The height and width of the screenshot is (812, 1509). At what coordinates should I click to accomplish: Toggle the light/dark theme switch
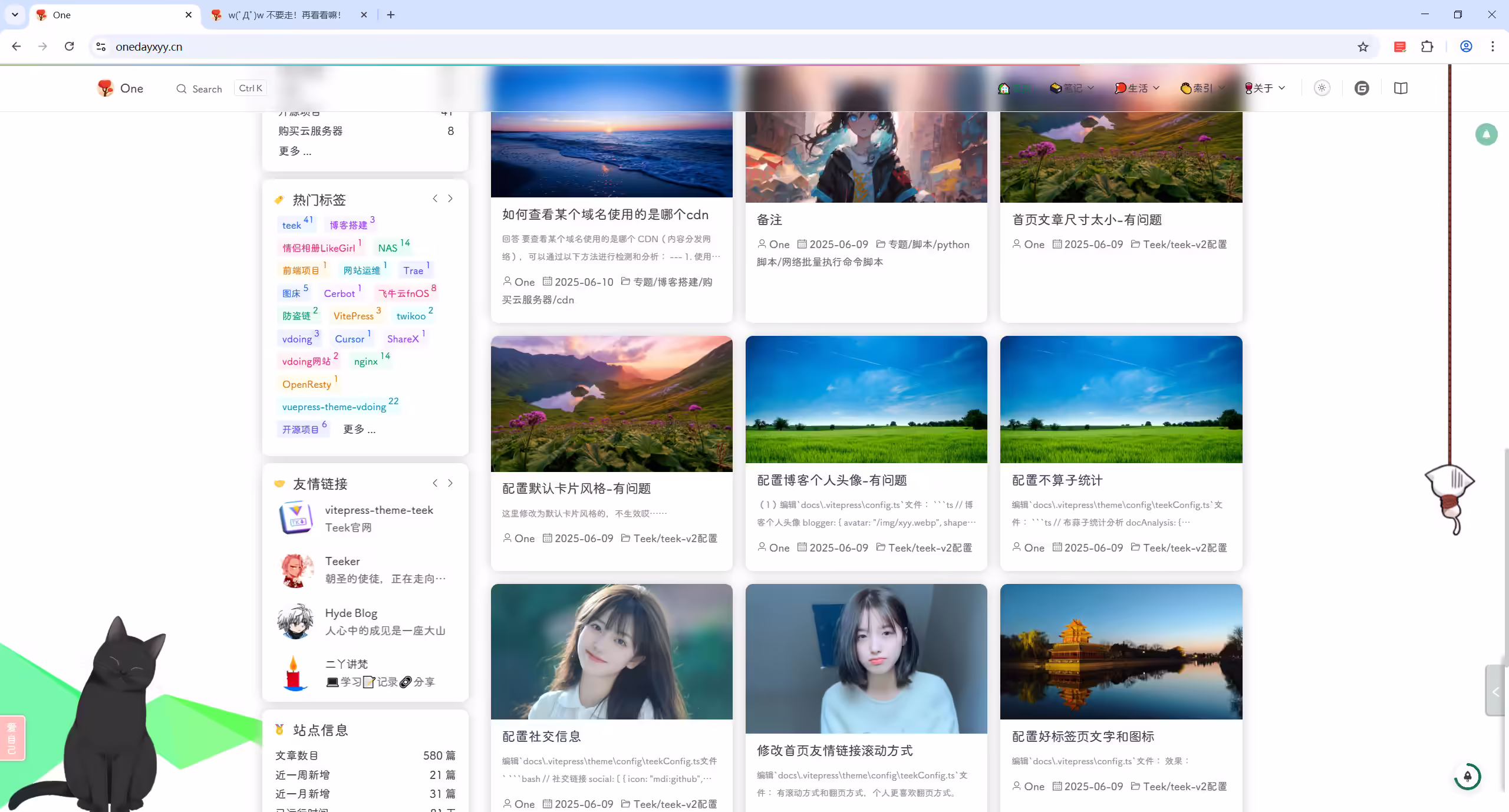pyautogui.click(x=1322, y=88)
